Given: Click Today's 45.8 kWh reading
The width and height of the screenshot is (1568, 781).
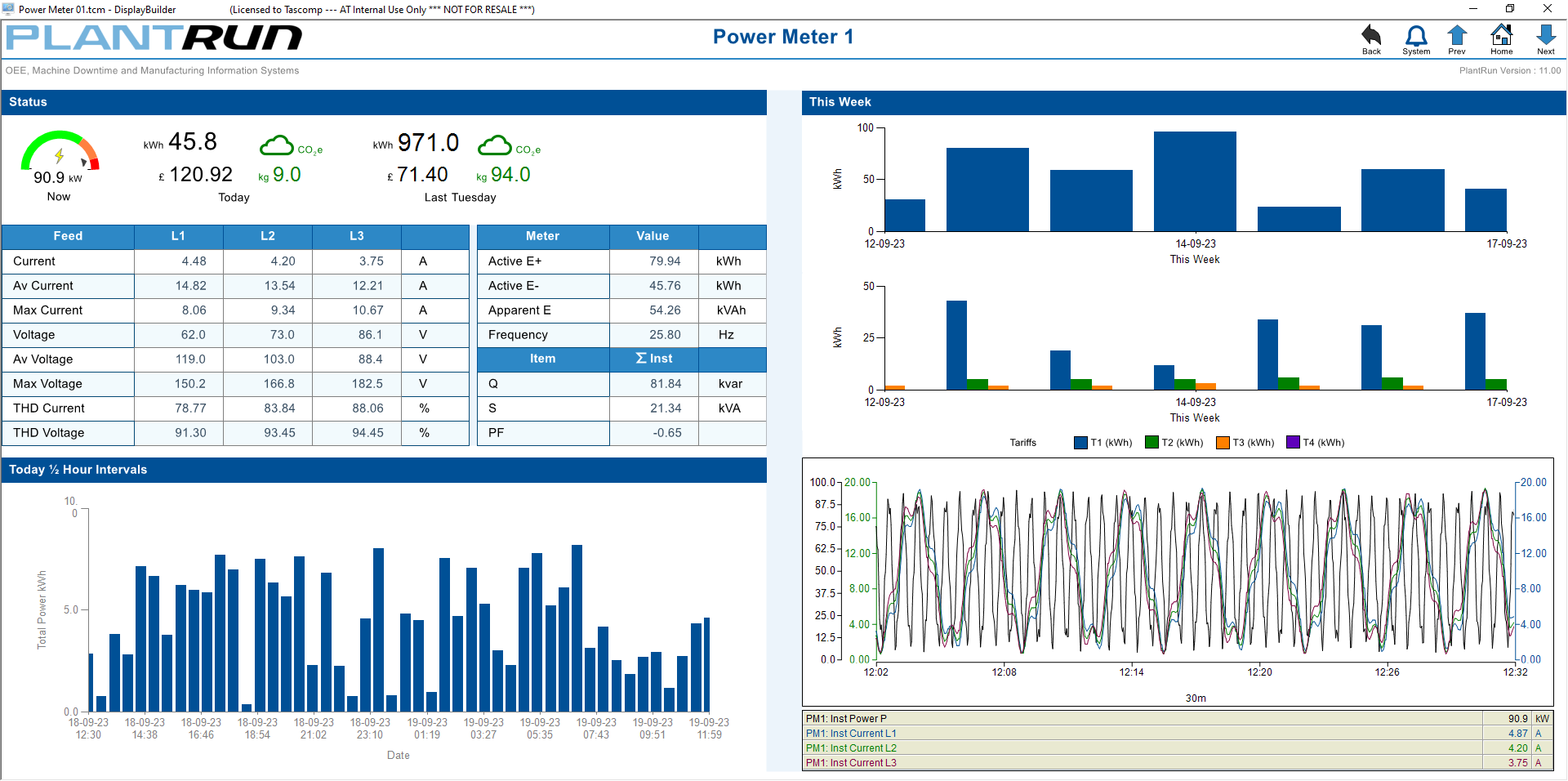Looking at the screenshot, I should pos(193,142).
